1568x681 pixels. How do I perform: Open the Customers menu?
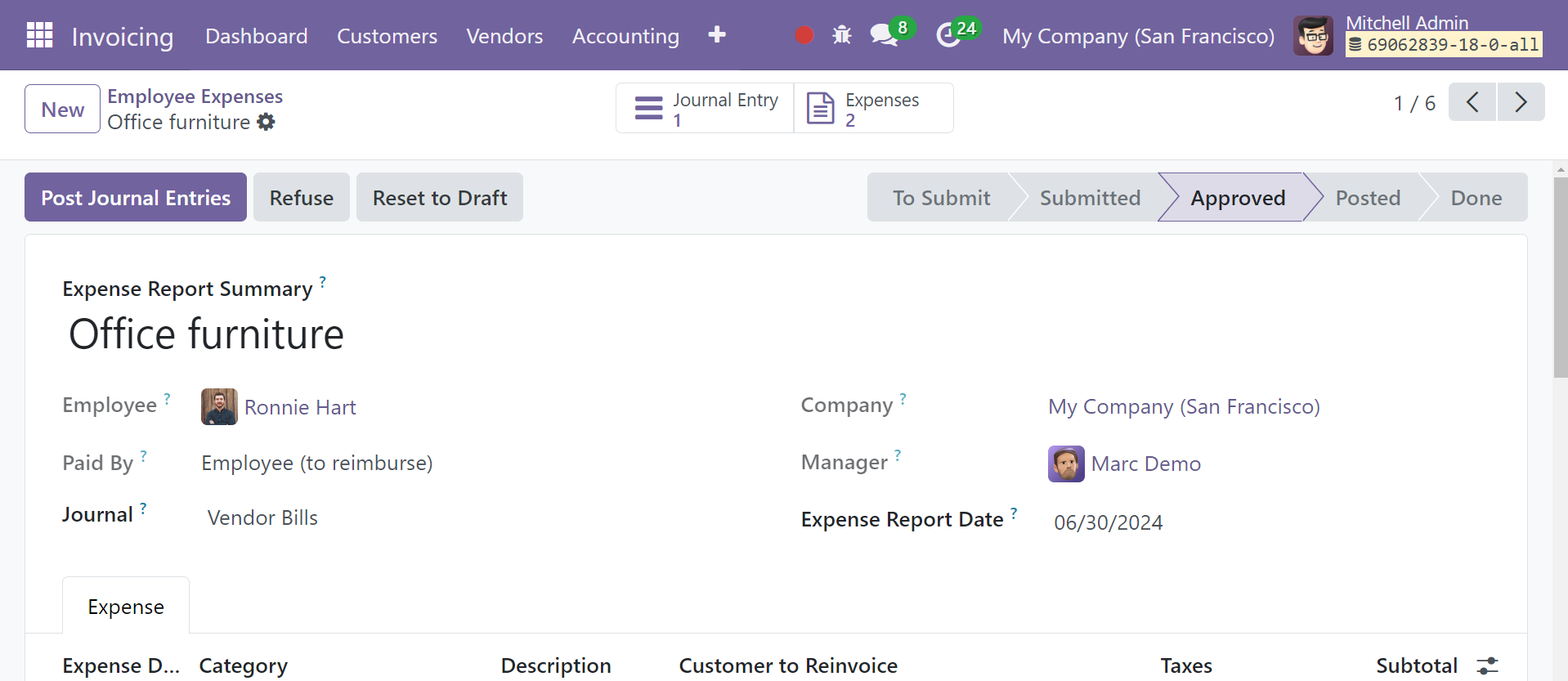coord(388,36)
